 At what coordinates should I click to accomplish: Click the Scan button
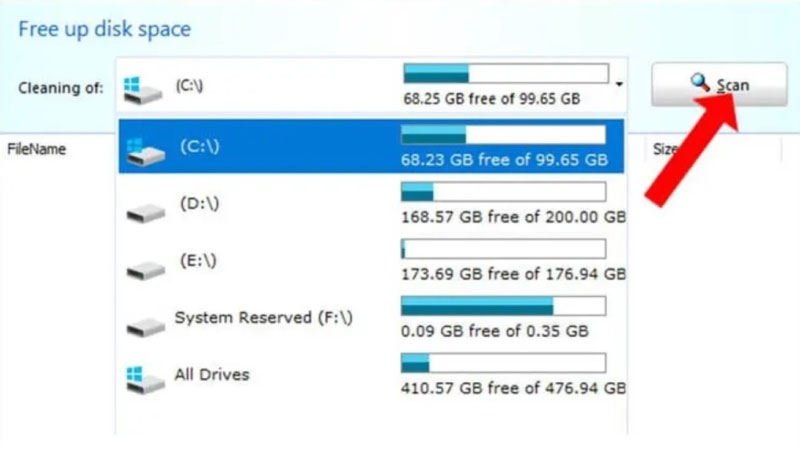pos(719,85)
